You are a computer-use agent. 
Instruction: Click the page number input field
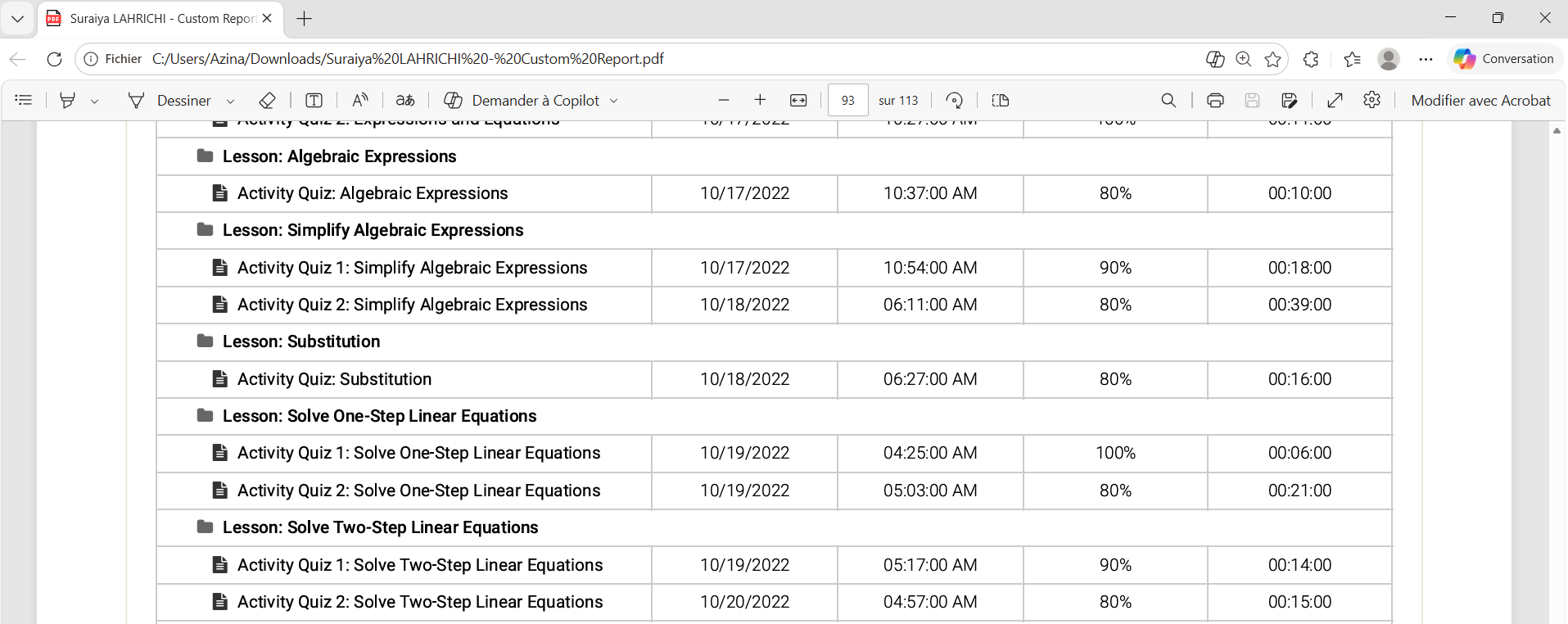[847, 100]
